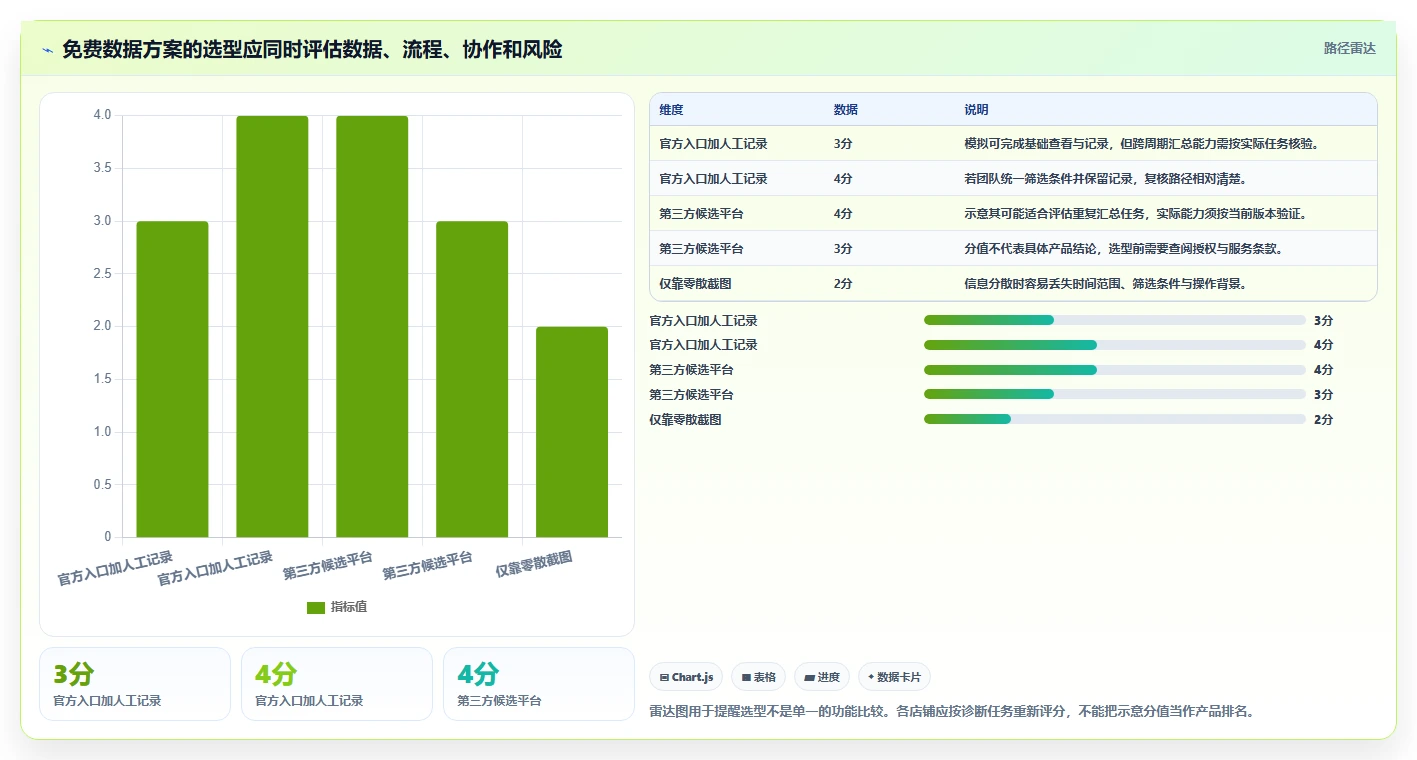Open the 3分 card for 官方入口加人工记录

point(135,684)
